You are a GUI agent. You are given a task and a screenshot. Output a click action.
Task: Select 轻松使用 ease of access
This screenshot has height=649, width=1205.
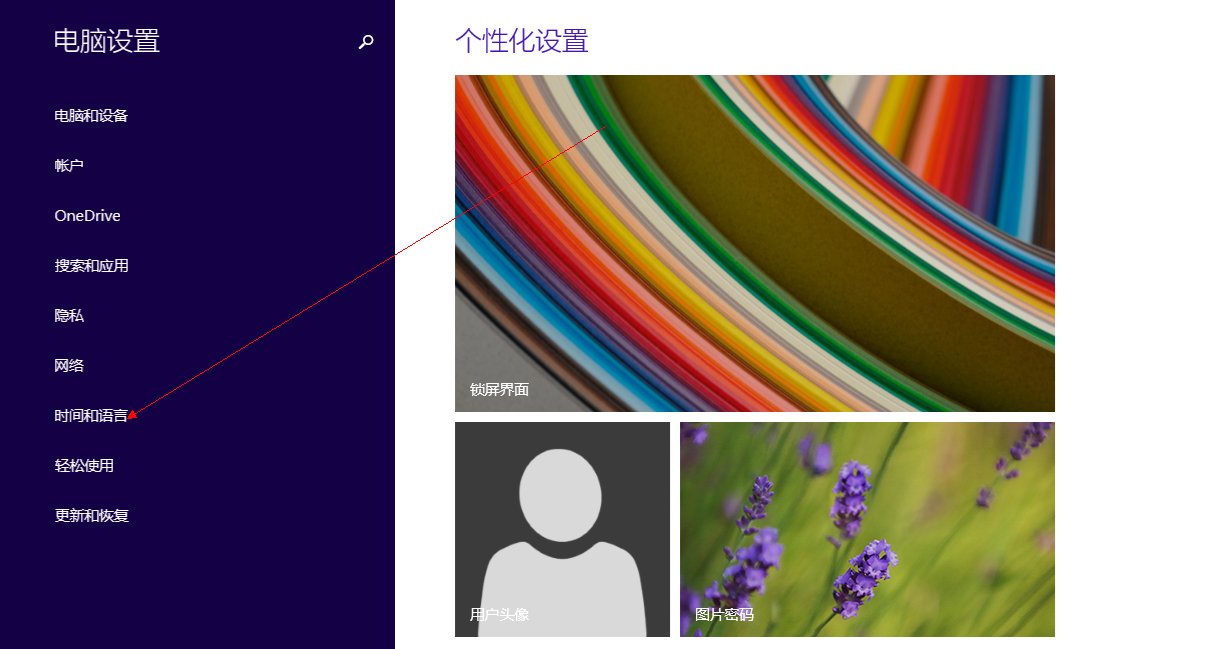(84, 465)
